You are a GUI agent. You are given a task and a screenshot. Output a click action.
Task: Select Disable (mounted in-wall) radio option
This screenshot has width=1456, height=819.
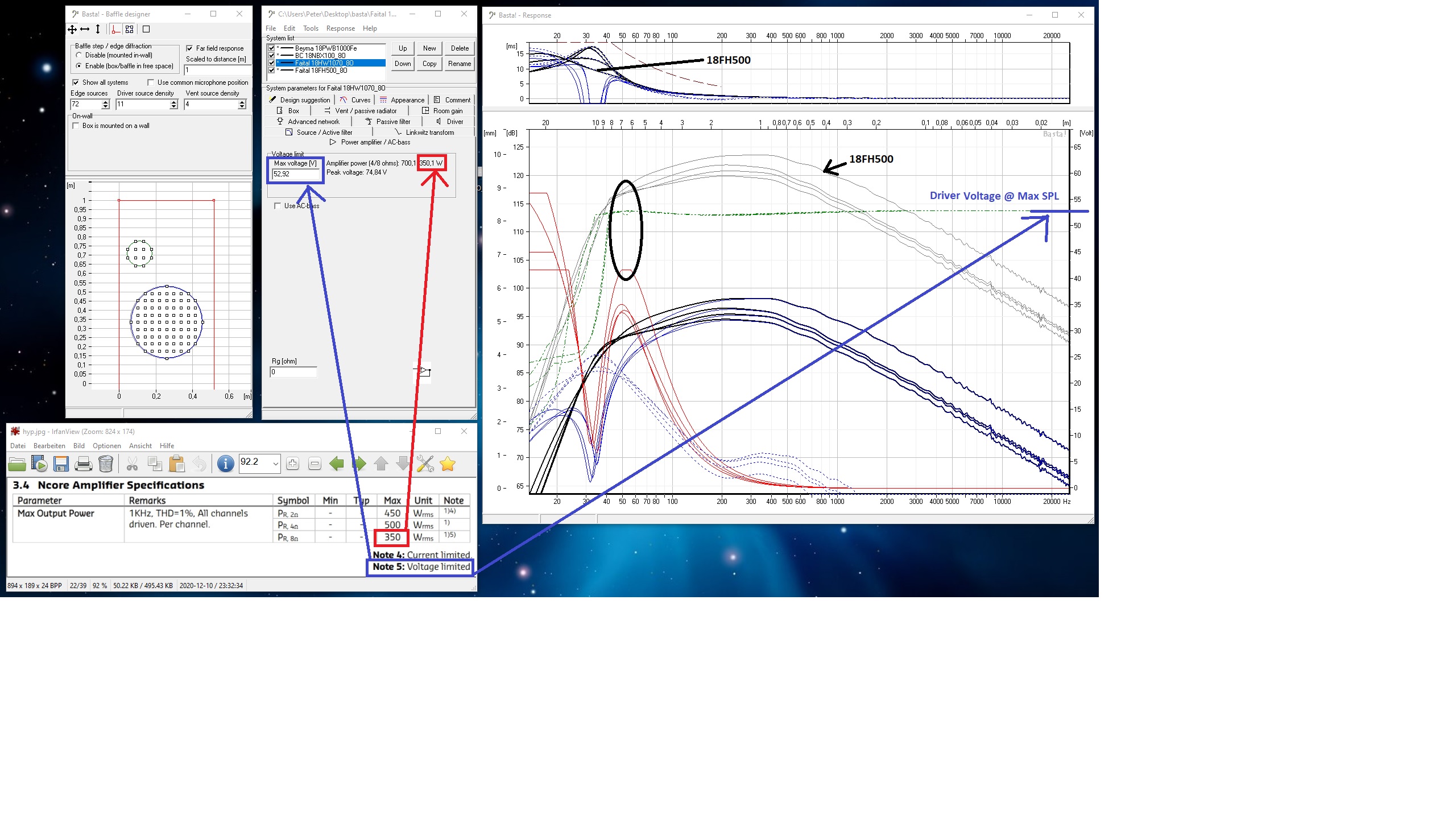tap(79, 55)
